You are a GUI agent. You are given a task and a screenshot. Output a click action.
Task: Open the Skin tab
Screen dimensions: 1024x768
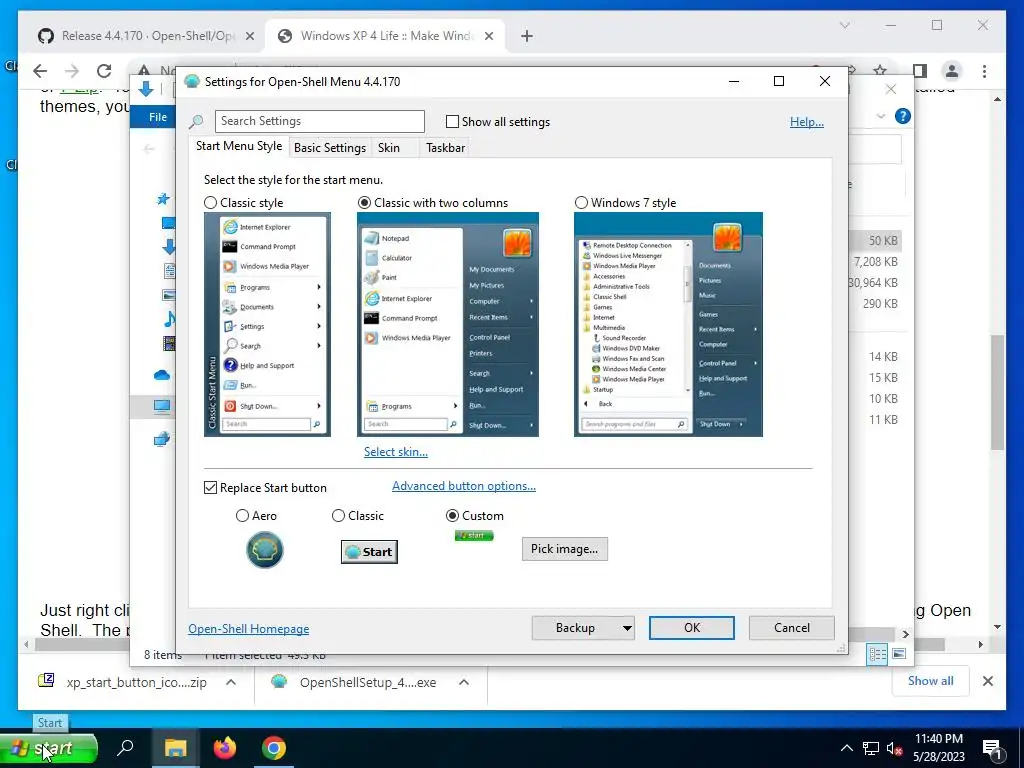389,148
